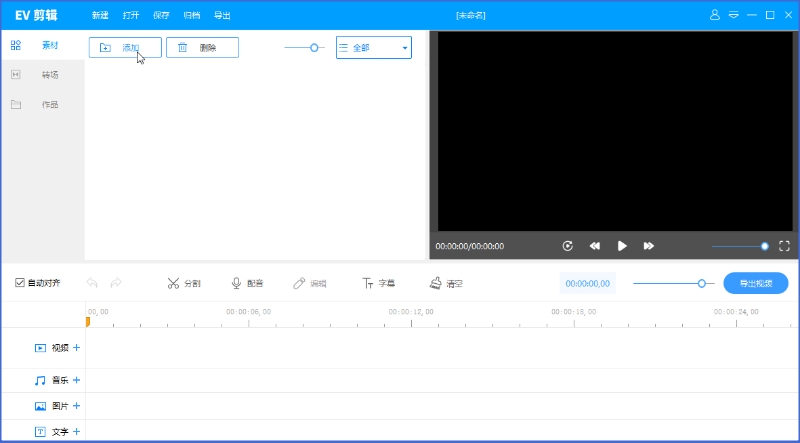Enter fullscreen preview mode
Viewport: 800px width, 443px height.
(x=784, y=246)
